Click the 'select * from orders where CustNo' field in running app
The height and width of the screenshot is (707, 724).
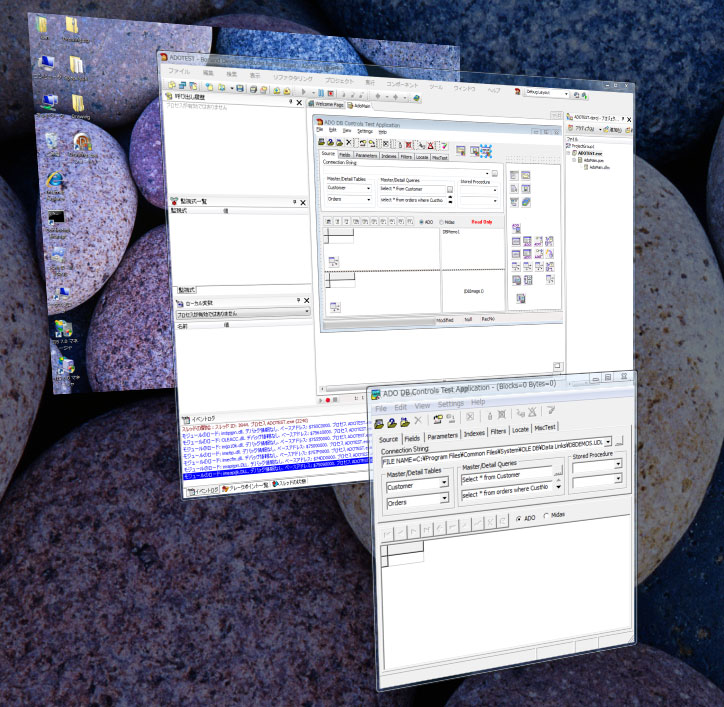click(x=507, y=491)
